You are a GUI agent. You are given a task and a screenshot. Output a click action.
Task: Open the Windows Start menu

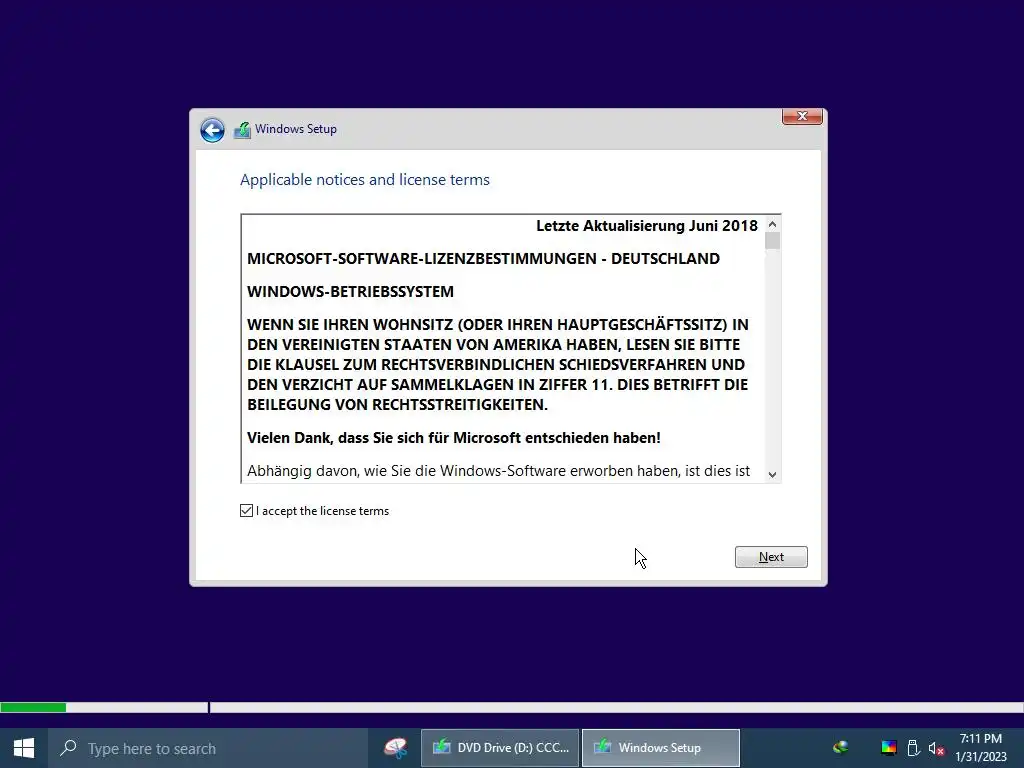tap(24, 748)
